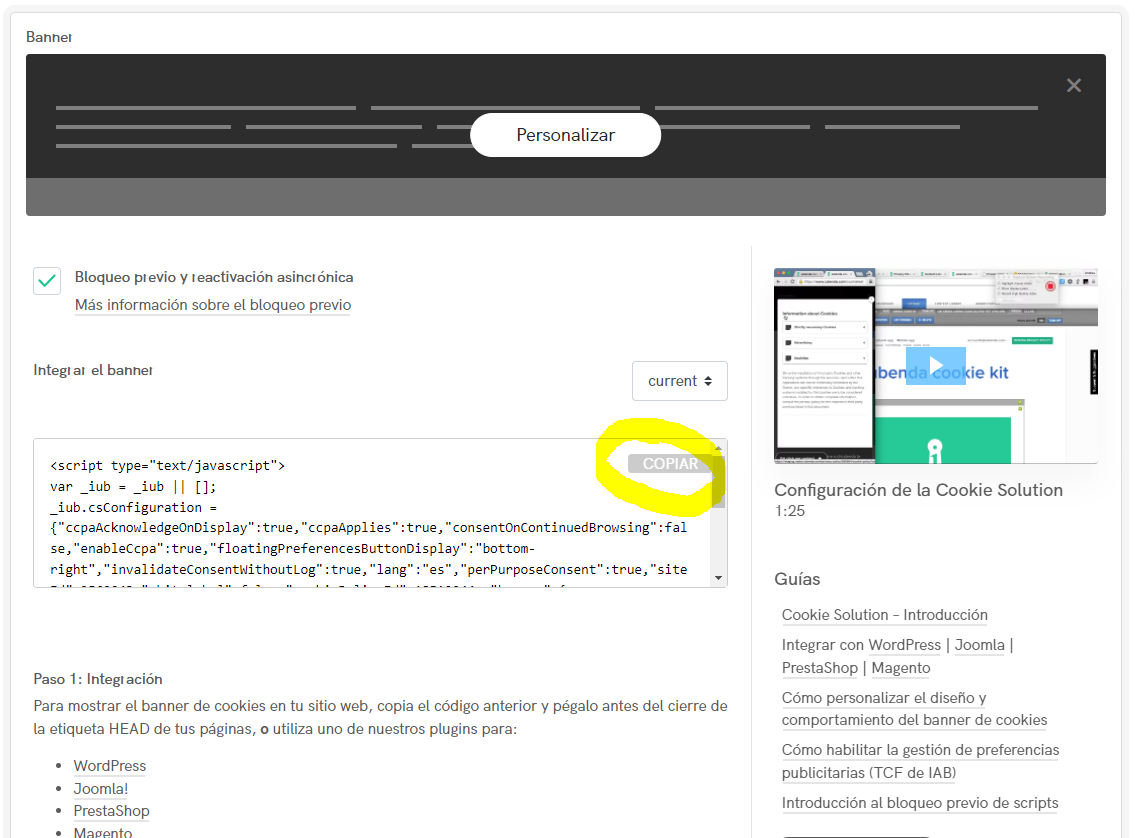The height and width of the screenshot is (838, 1140).
Task: Play the Cookie Solution configuration video
Action: click(935, 366)
